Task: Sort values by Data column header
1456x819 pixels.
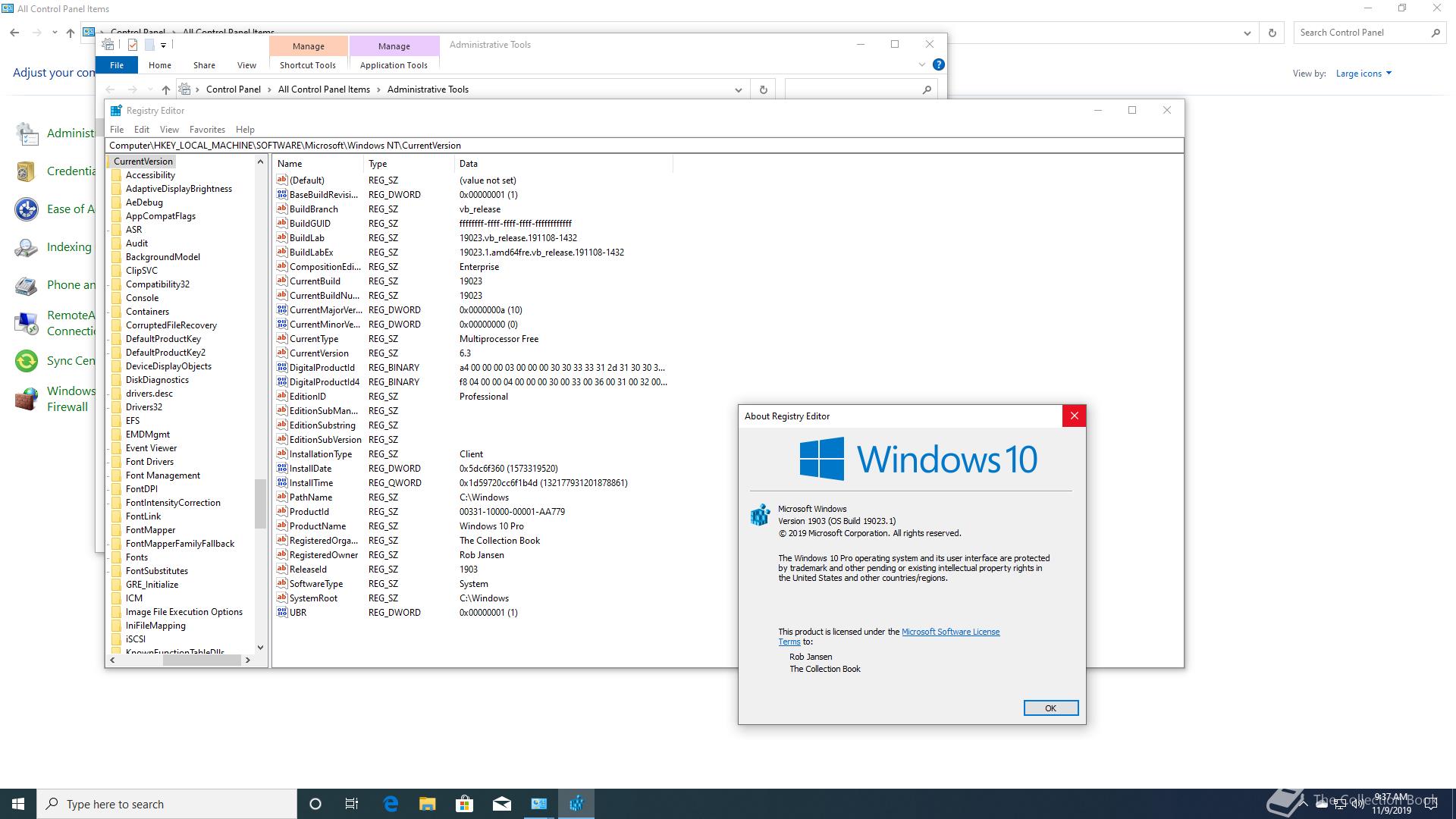Action: pos(563,164)
